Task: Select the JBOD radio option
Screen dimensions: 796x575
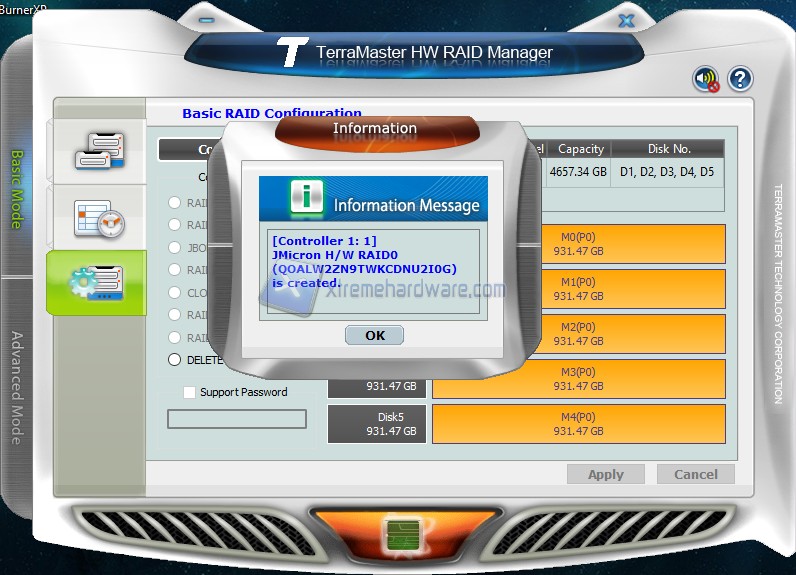Action: 175,247
